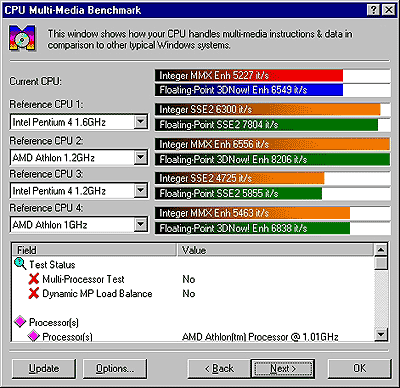Viewport: 400px width, 388px height.
Task: Click the list scrollbar down arrow
Action: click(x=381, y=334)
